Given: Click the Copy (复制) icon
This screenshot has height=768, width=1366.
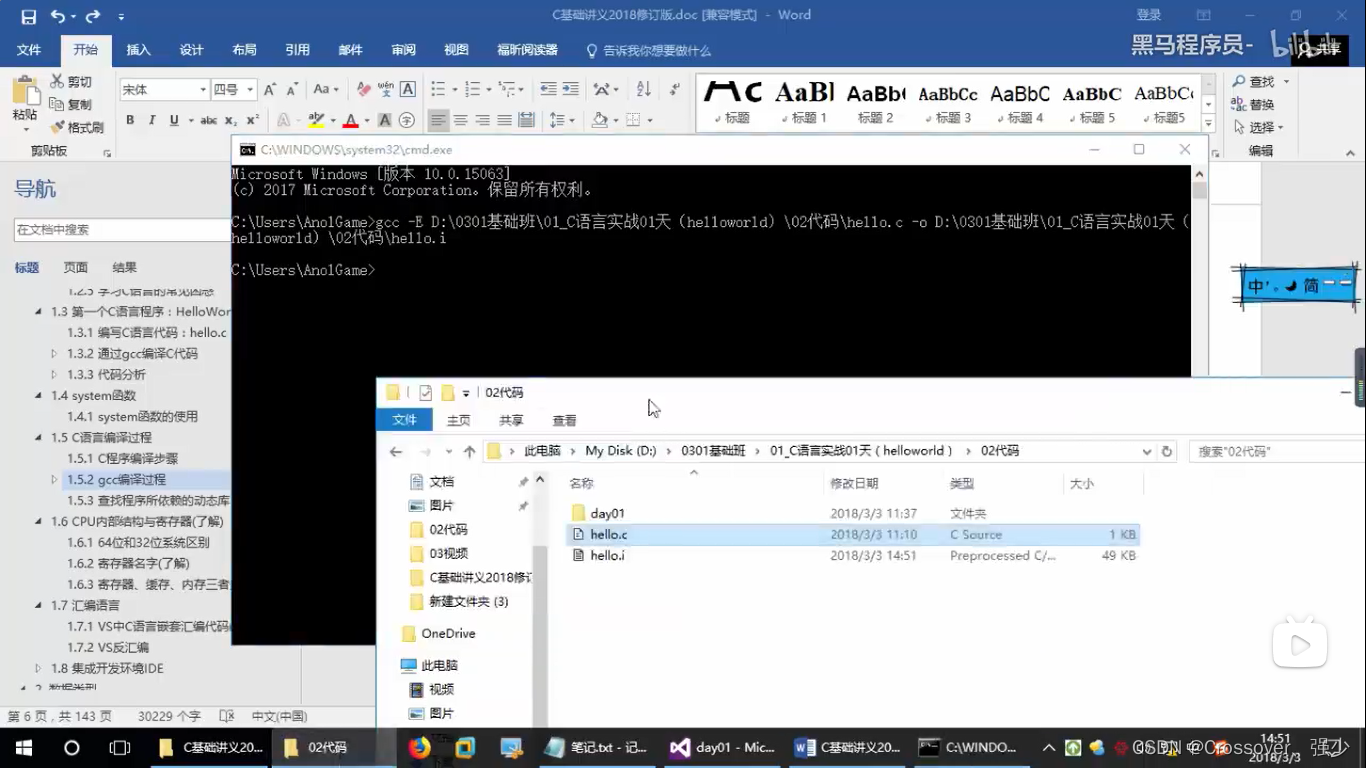Looking at the screenshot, I should (x=57, y=104).
